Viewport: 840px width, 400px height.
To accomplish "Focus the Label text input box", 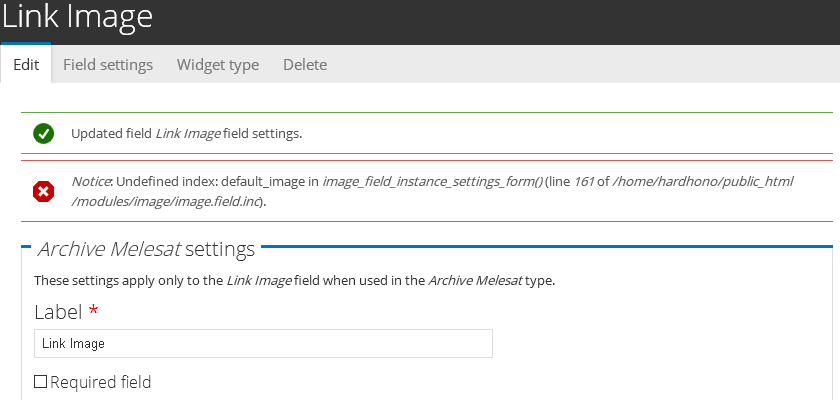I will [263, 343].
